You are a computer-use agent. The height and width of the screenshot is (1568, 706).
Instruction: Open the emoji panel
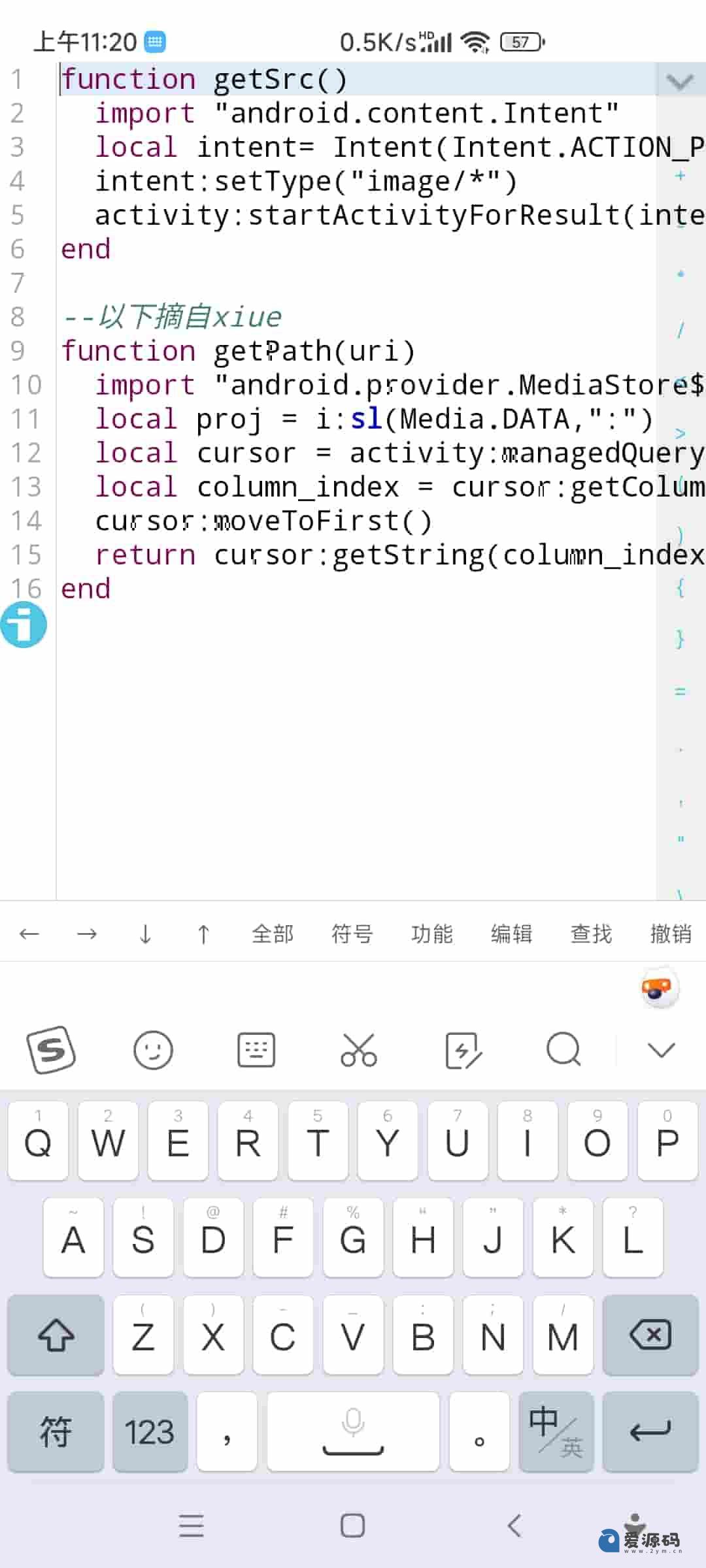pyautogui.click(x=153, y=1050)
